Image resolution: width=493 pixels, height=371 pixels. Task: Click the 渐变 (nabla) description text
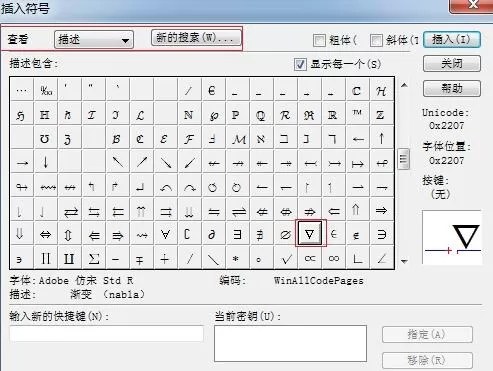click(x=107, y=295)
